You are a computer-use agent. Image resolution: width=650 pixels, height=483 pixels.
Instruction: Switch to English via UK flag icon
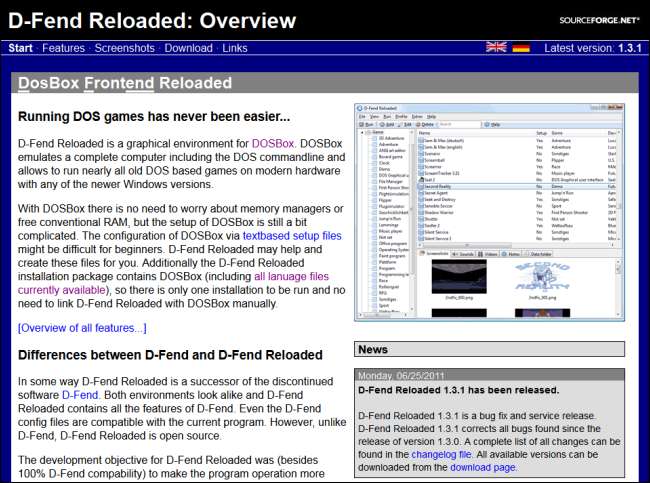point(496,47)
